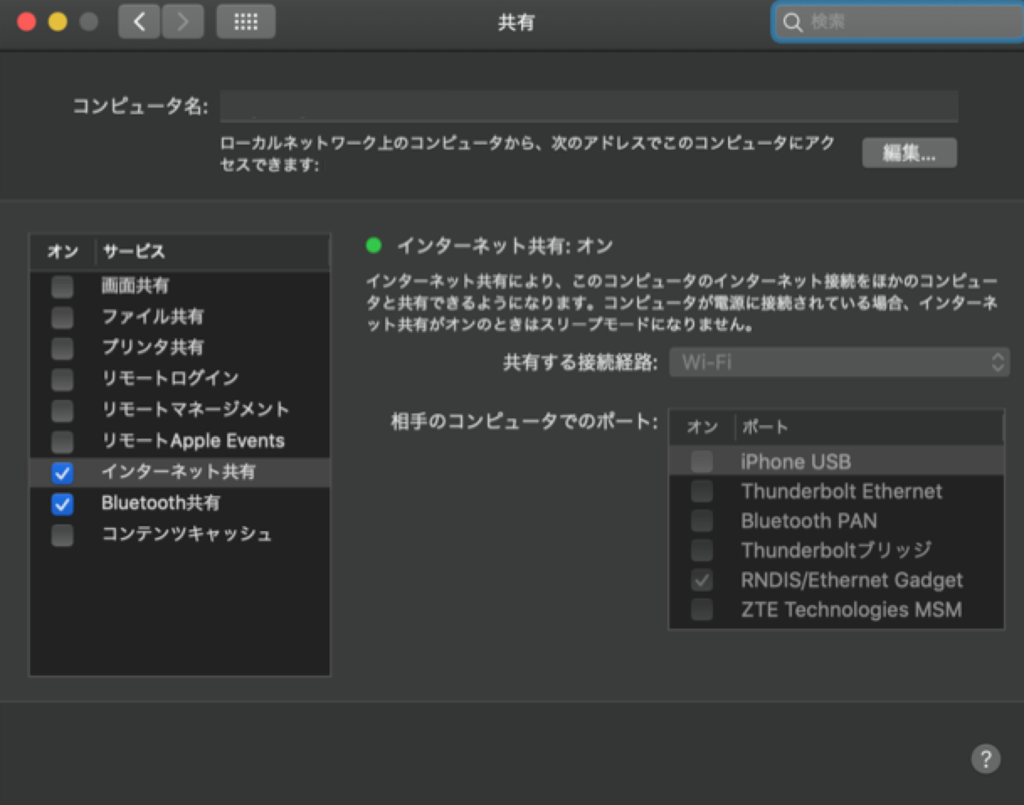Image resolution: width=1024 pixels, height=805 pixels.
Task: Check the iPhone USB port checkbox
Action: pos(701,461)
